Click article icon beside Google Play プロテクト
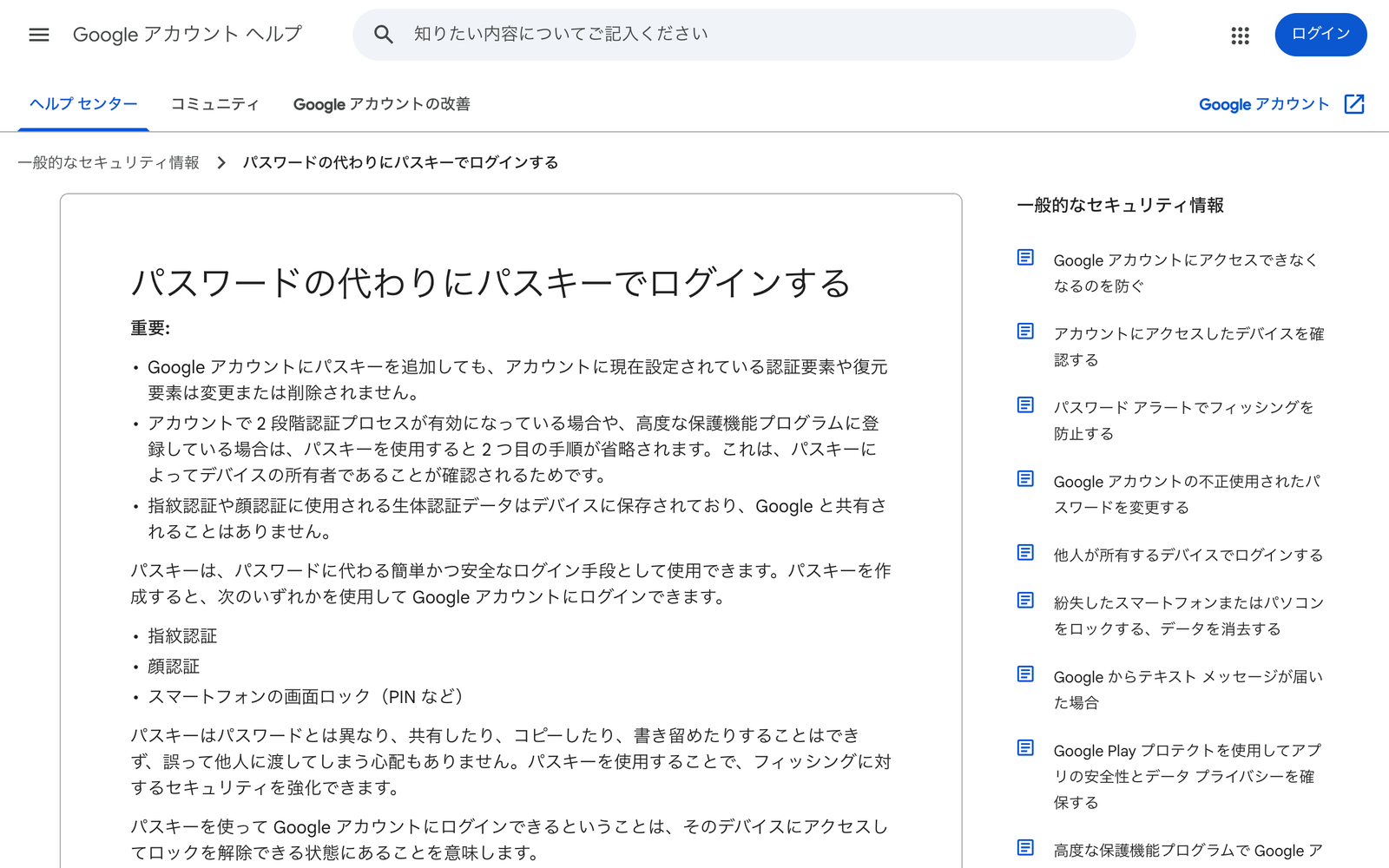Image resolution: width=1389 pixels, height=868 pixels. click(1025, 748)
